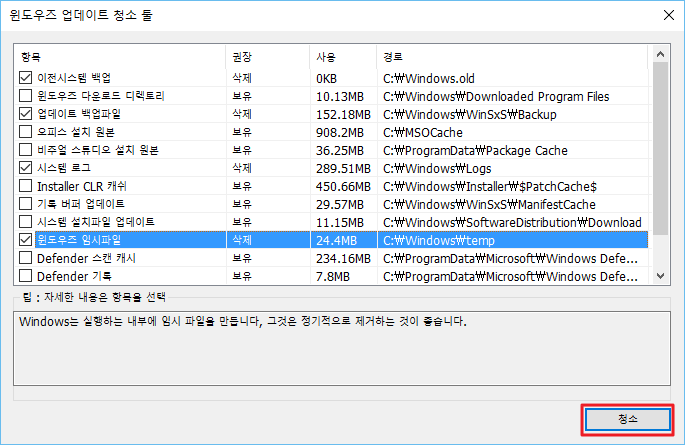685x445 pixels.
Task: Click the 사용 column header
Action: pyautogui.click(x=343, y=57)
